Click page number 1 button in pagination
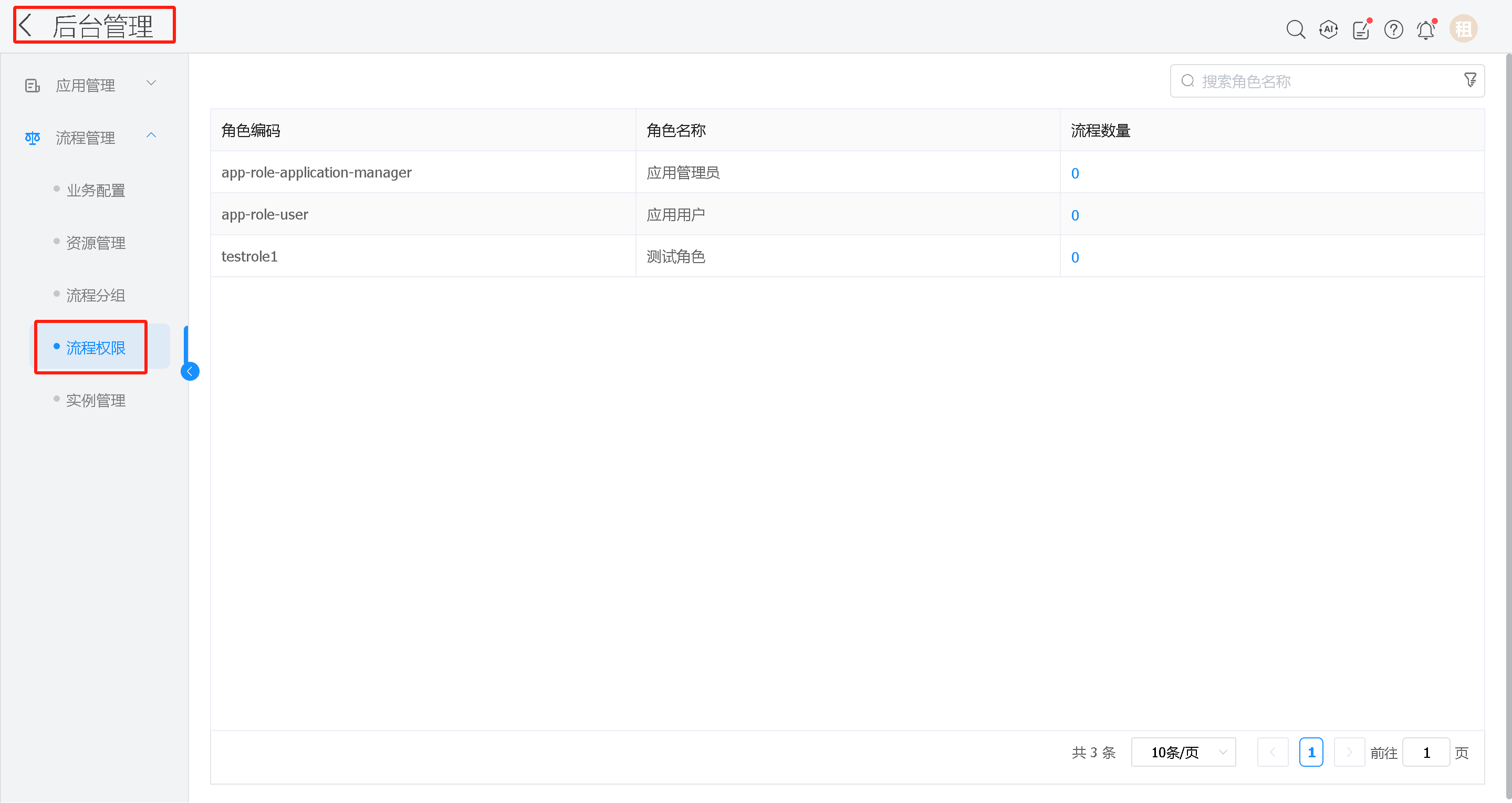1512x803 pixels. click(1311, 752)
